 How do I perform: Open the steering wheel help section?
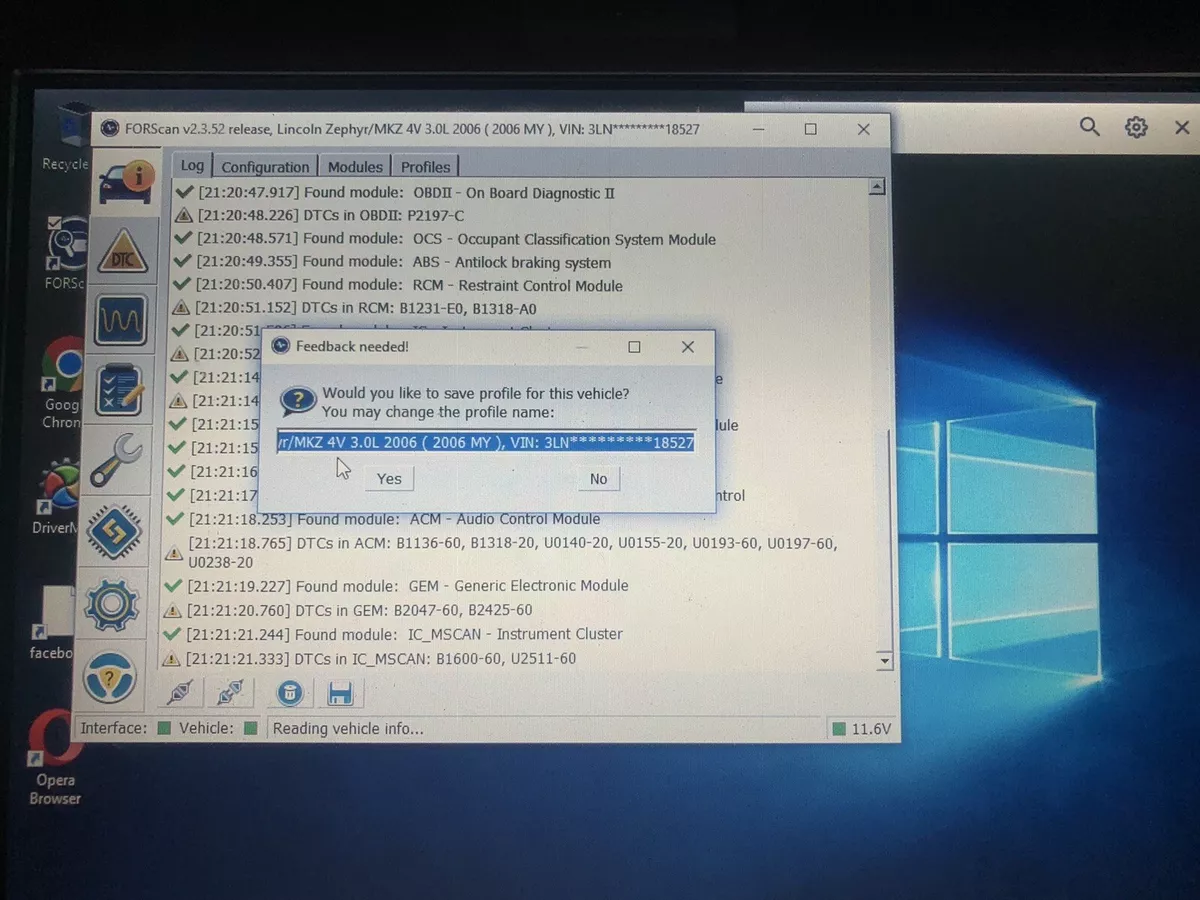tap(109, 677)
